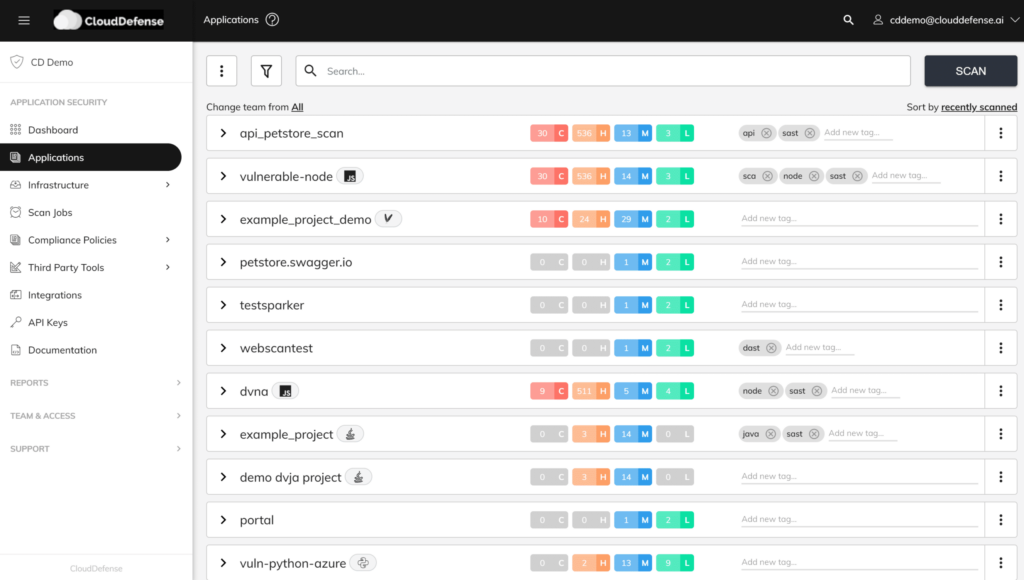Open the hamburger menu
Image resolution: width=1024 pixels, height=580 pixels.
[24, 20]
